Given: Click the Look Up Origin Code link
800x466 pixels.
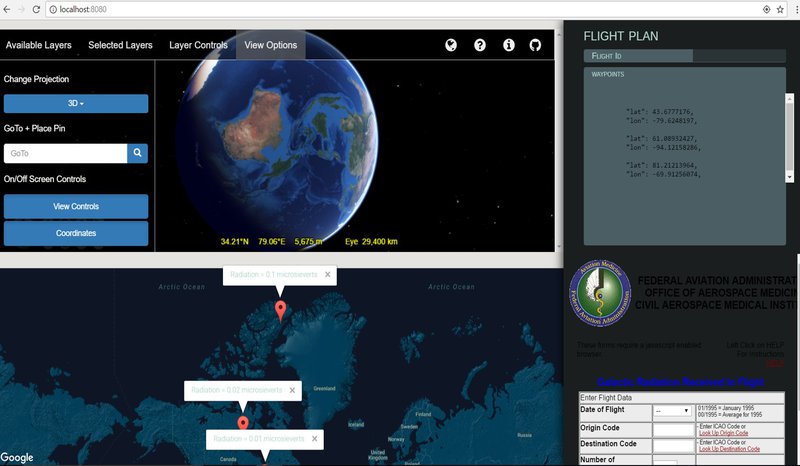Looking at the screenshot, I should [x=728, y=433].
